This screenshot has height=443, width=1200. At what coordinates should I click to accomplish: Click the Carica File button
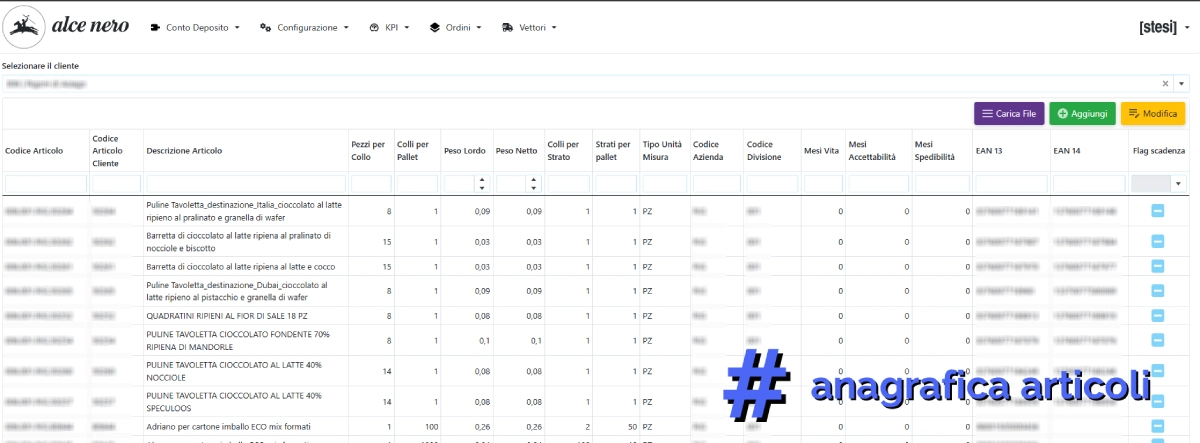pos(1009,114)
